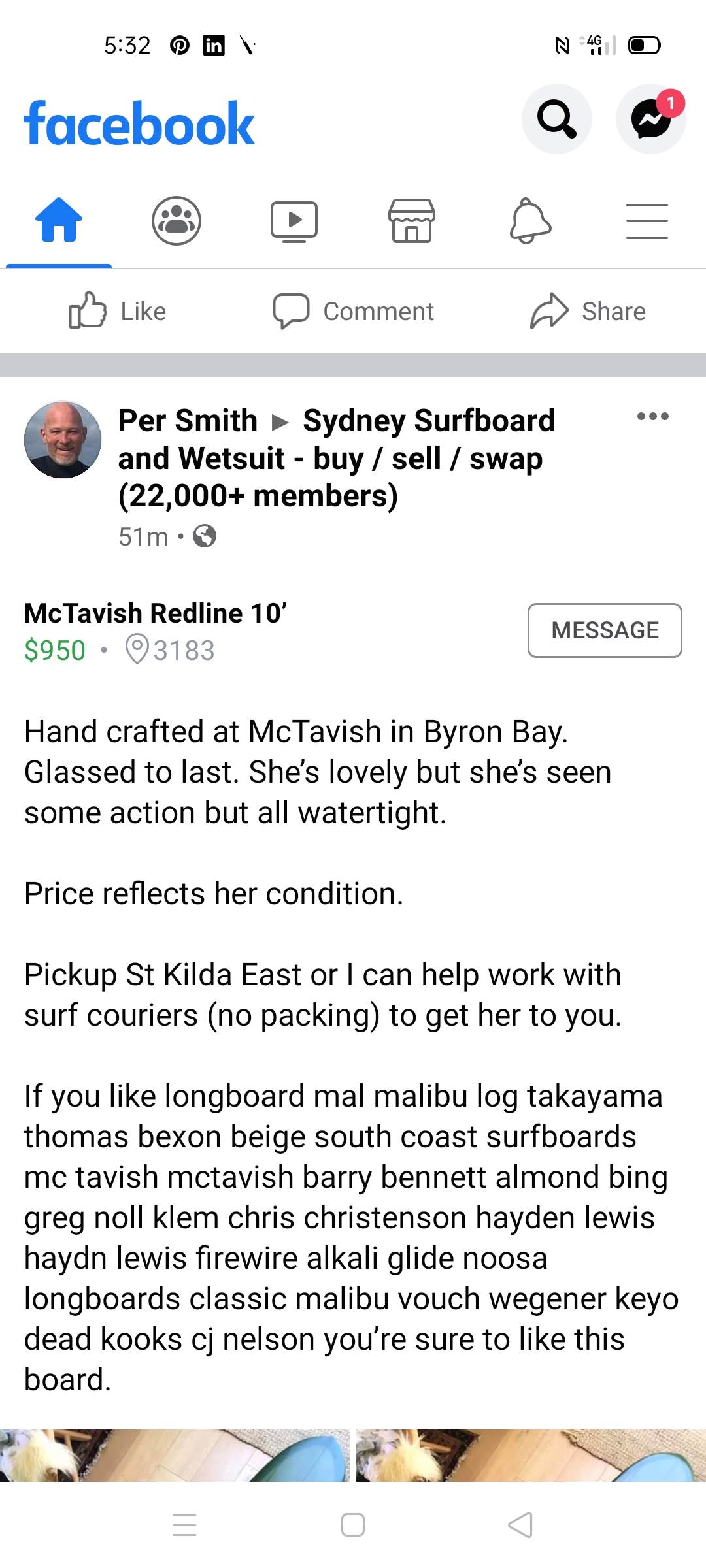This screenshot has height=1568, width=706.
Task: Share the previous post
Action: click(588, 311)
